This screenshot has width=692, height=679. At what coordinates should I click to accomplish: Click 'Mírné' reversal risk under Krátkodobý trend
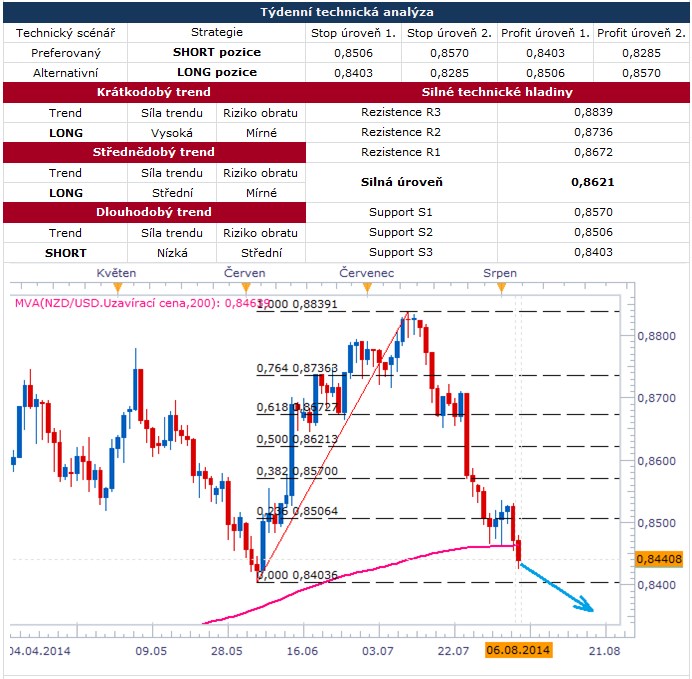[x=261, y=133]
